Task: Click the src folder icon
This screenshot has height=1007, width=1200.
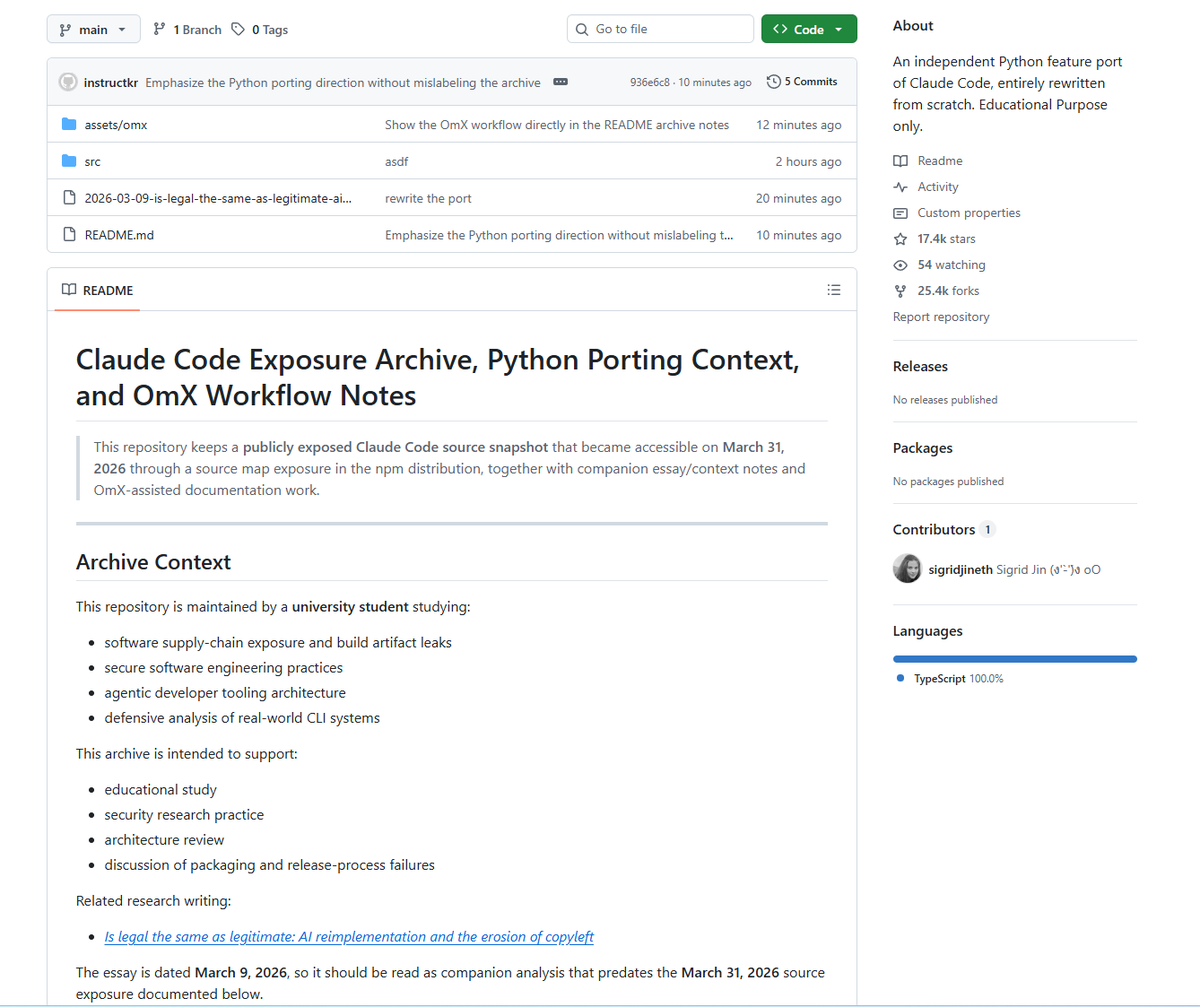Action: click(x=69, y=161)
